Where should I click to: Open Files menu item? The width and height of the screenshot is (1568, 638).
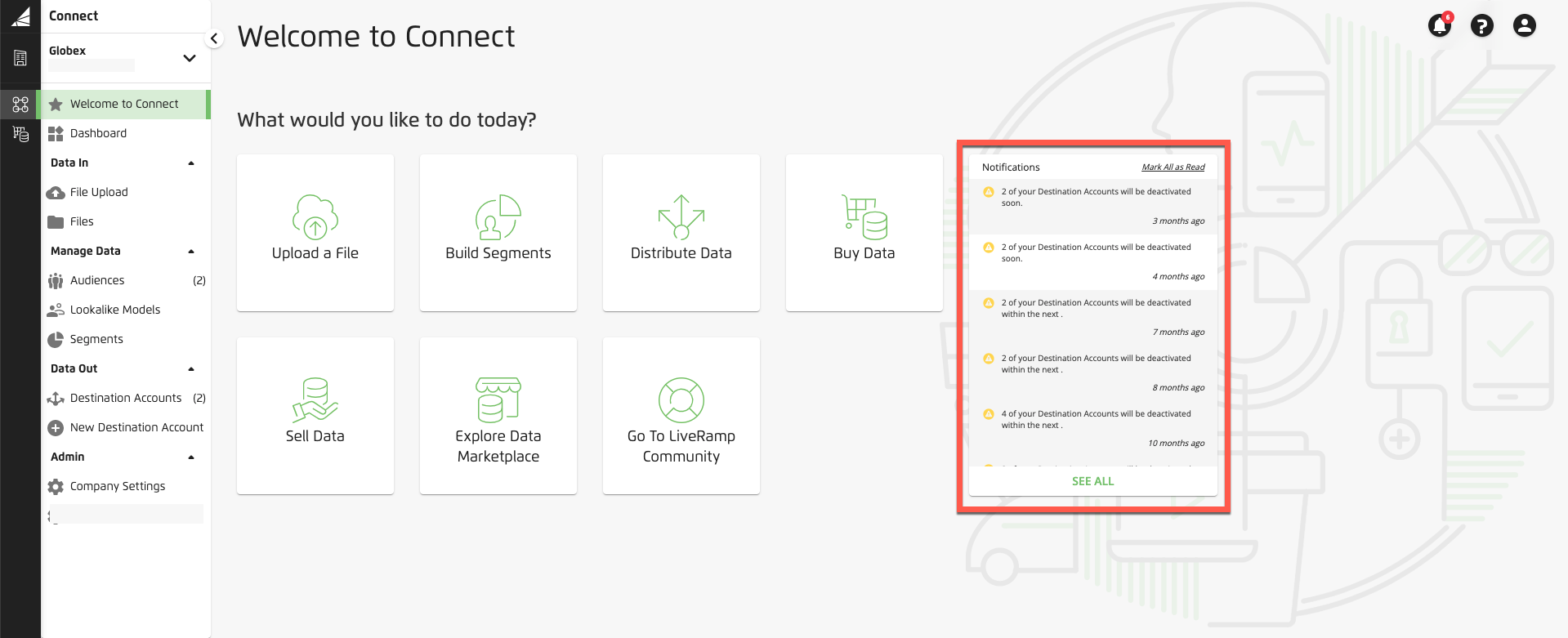pos(126,221)
